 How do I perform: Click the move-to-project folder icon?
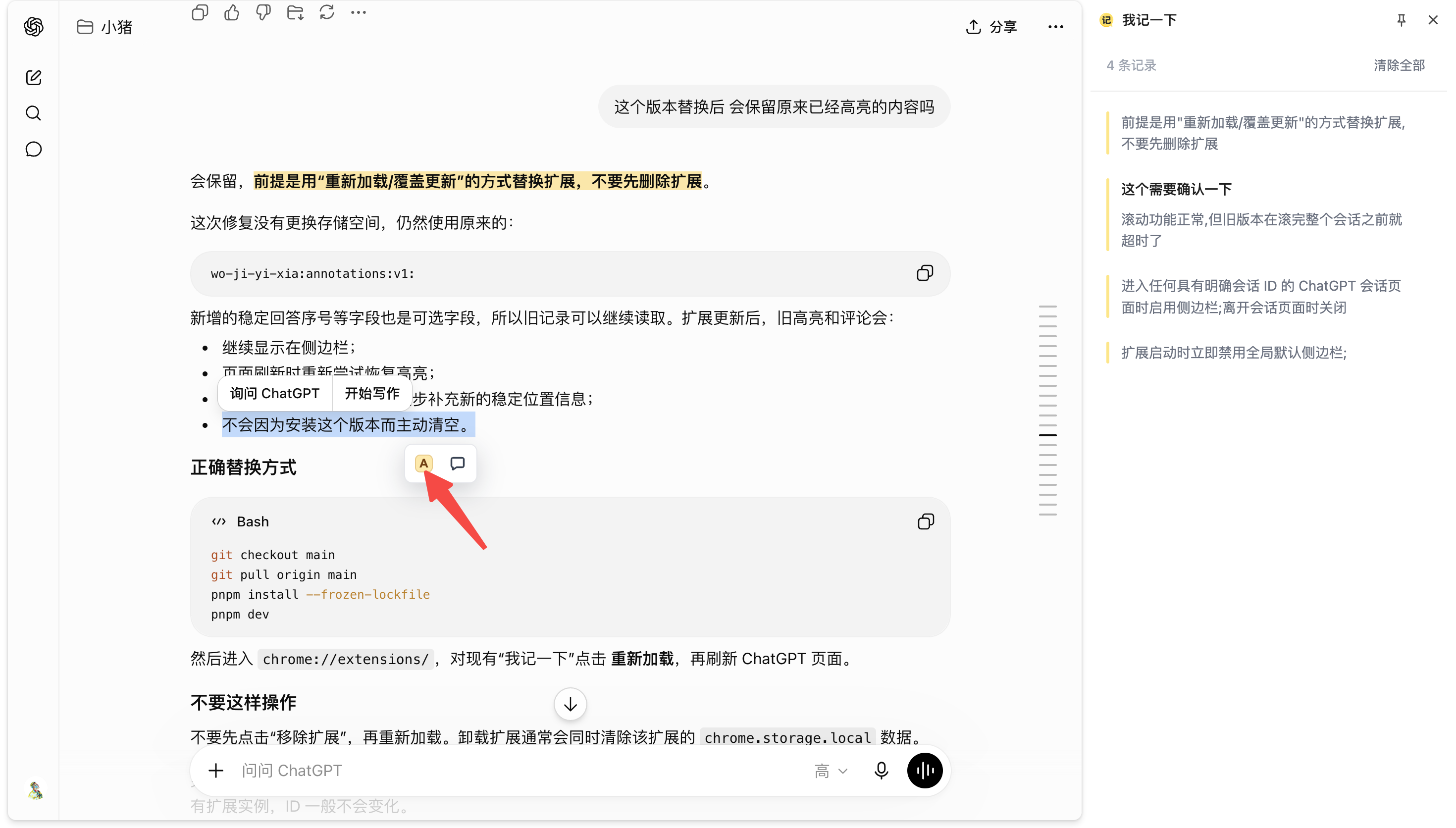click(295, 12)
